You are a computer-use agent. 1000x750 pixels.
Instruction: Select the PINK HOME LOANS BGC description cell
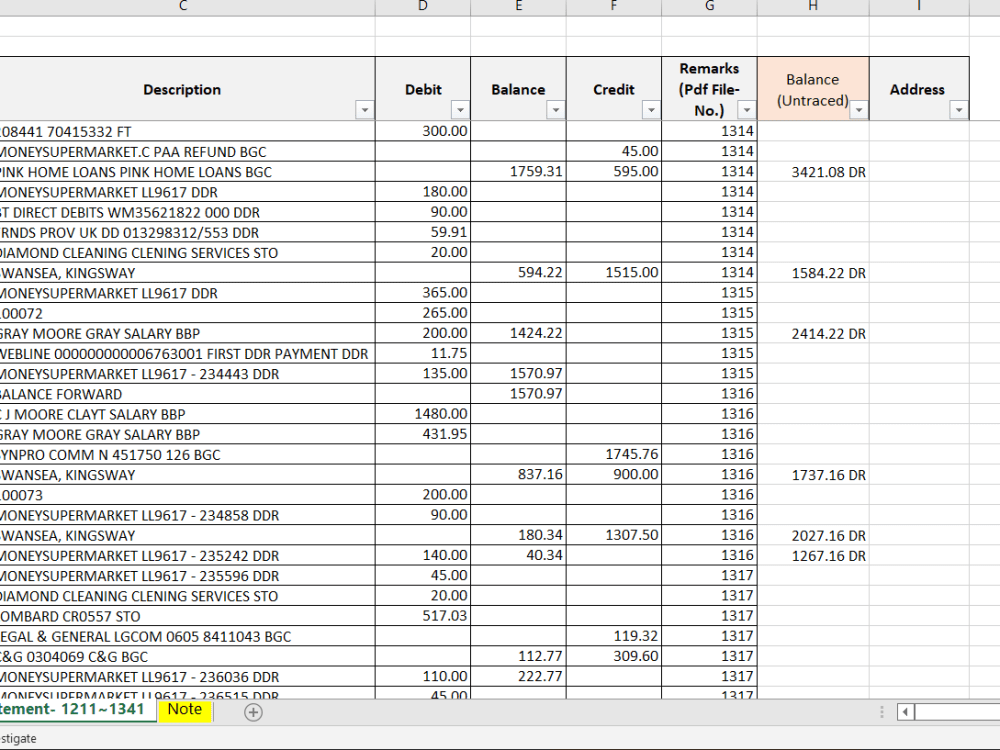tap(187, 172)
